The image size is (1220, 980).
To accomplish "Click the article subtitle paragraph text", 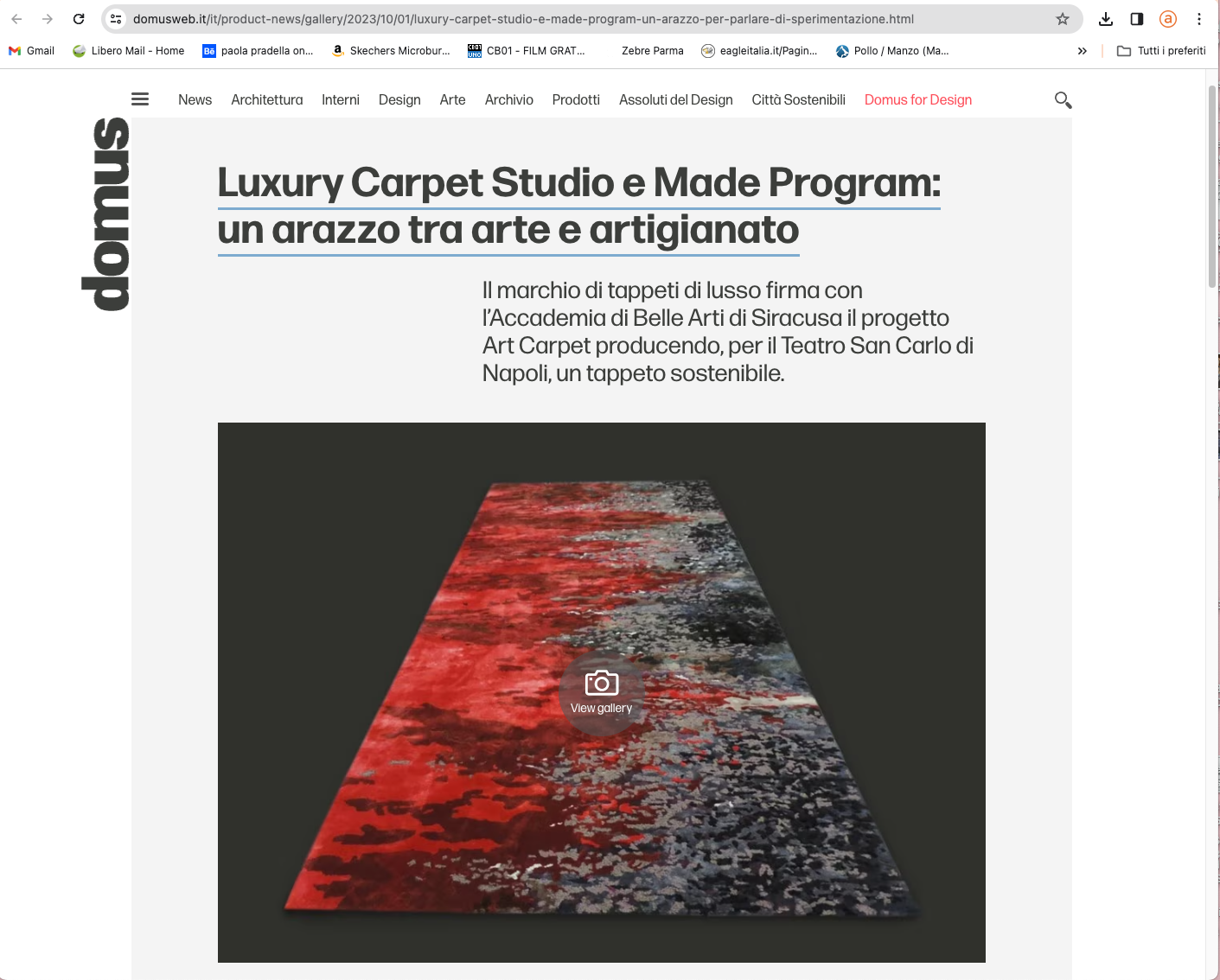I will click(728, 332).
